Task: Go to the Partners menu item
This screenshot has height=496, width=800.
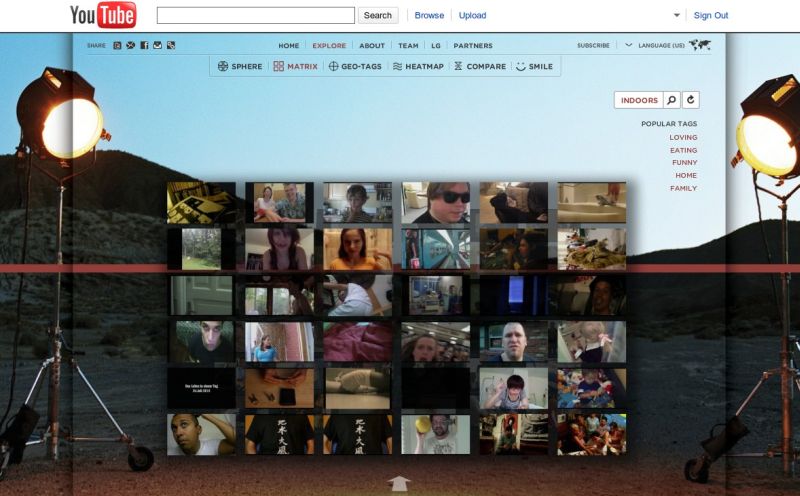Action: coord(472,46)
